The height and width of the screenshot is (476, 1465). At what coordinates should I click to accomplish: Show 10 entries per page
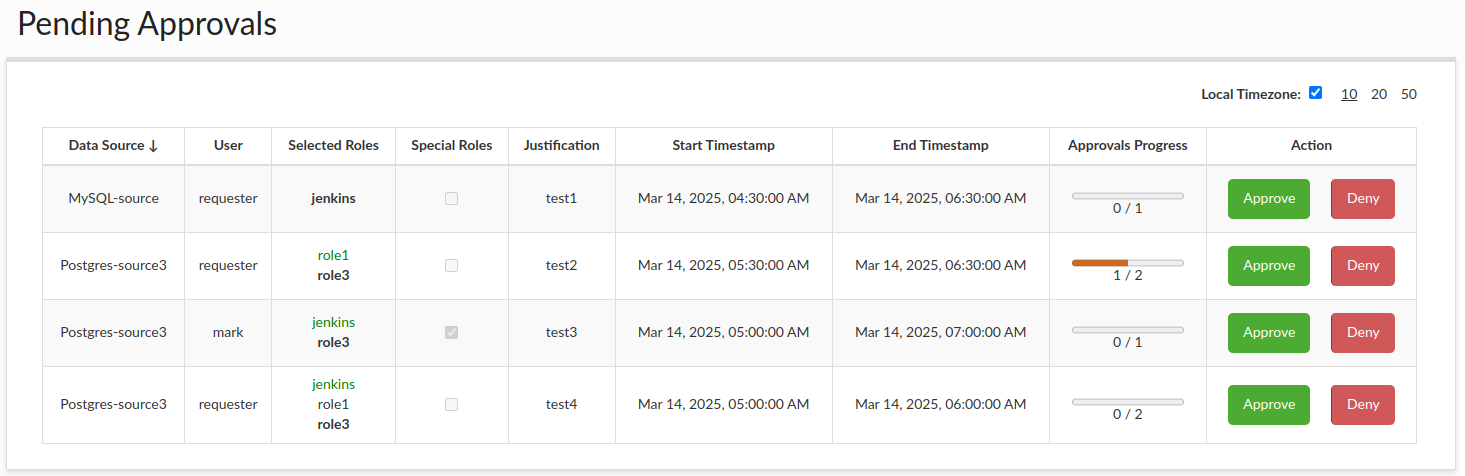pos(1349,94)
